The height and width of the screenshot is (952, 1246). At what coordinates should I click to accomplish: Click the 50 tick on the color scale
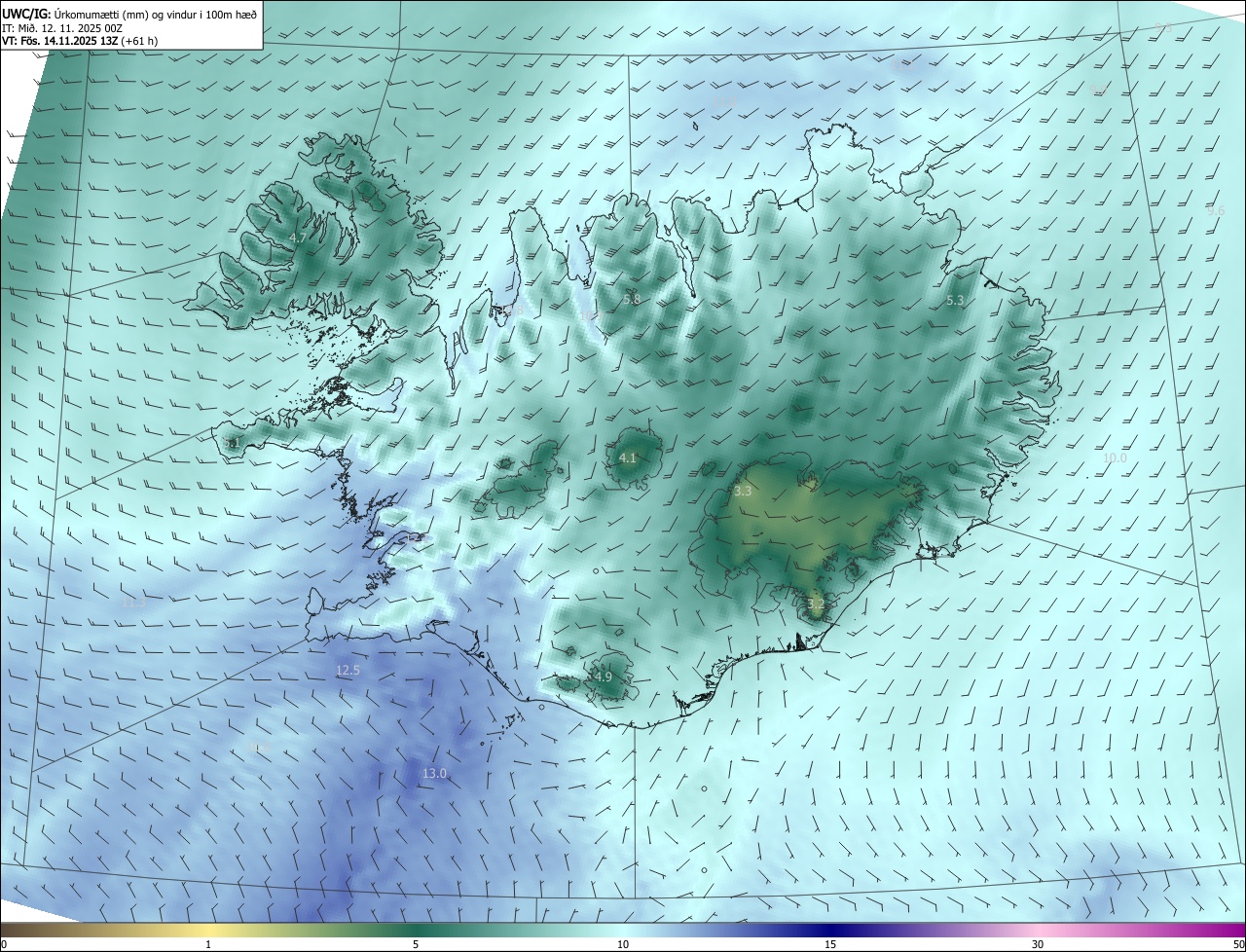pos(1238,944)
